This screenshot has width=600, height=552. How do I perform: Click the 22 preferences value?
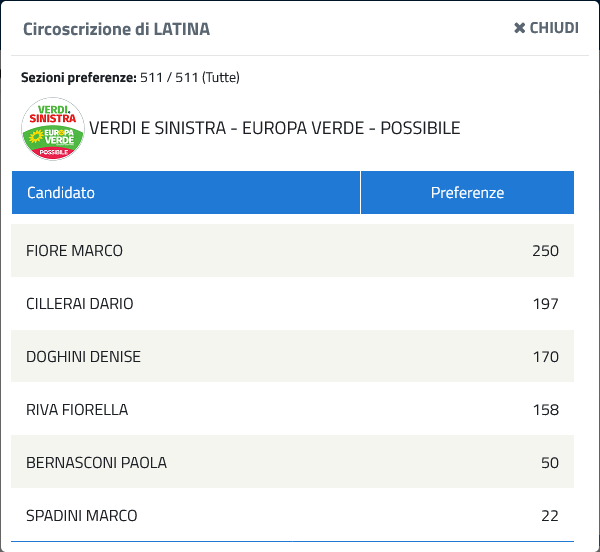[550, 516]
